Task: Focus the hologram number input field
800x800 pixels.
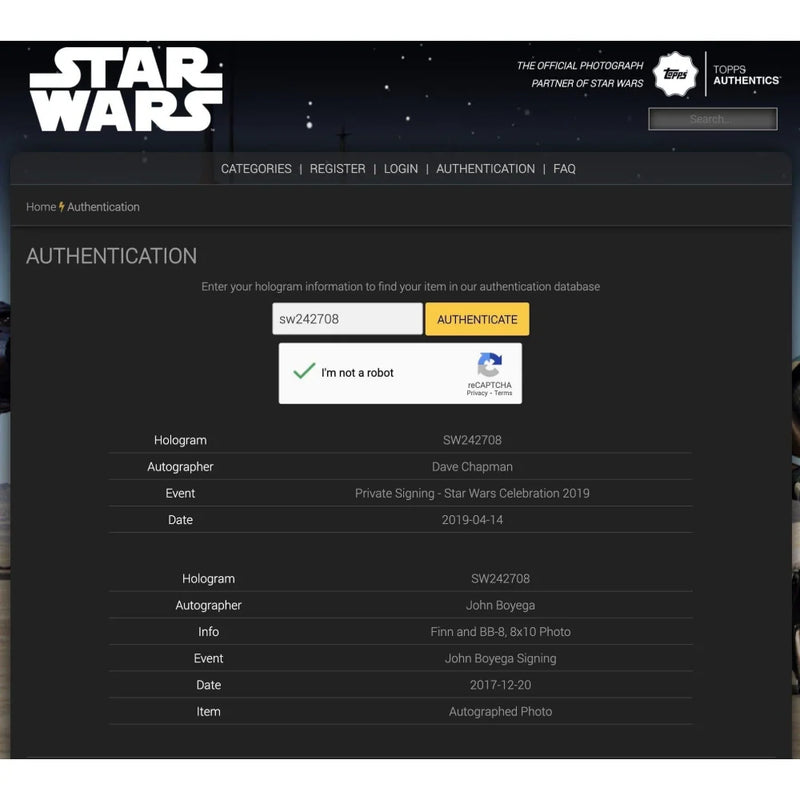Action: 347,319
